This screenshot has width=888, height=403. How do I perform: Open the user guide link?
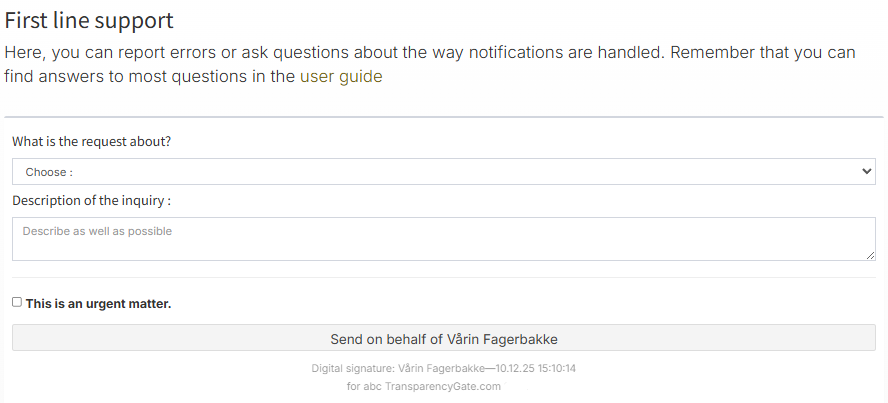coord(341,76)
